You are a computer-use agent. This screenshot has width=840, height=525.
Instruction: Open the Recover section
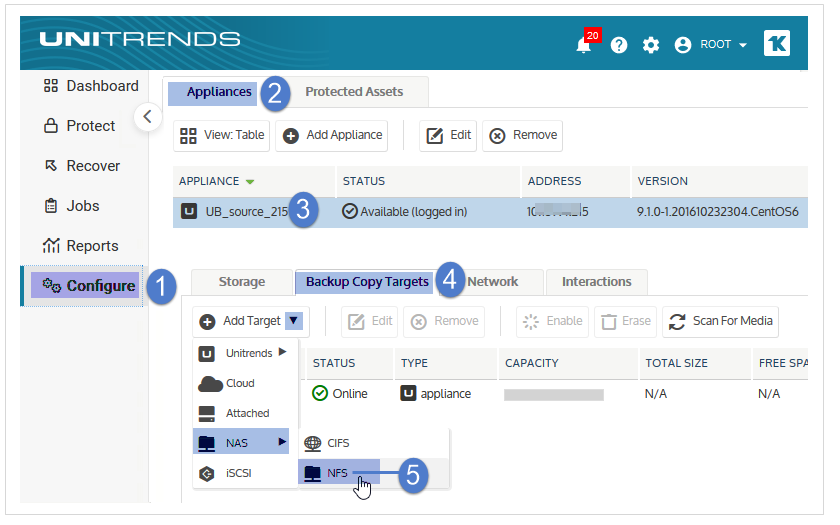(x=82, y=166)
